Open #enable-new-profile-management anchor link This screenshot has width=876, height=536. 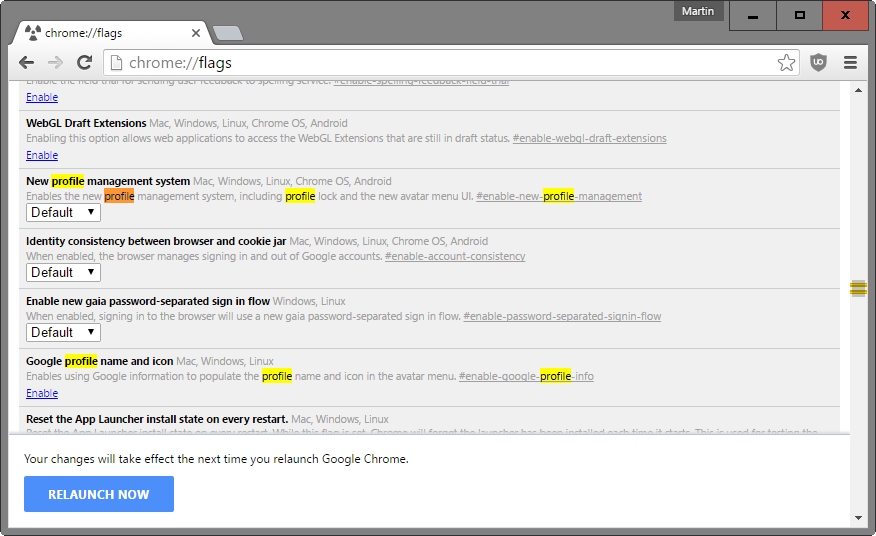coord(559,196)
